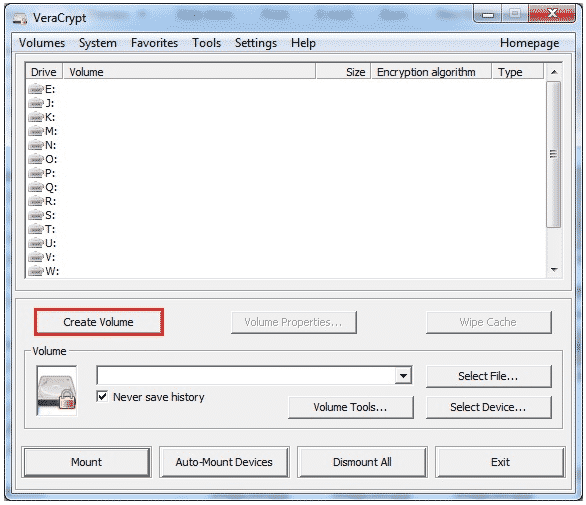Click the Encryption algorithm column header
The width and height of the screenshot is (586, 505).
[431, 72]
